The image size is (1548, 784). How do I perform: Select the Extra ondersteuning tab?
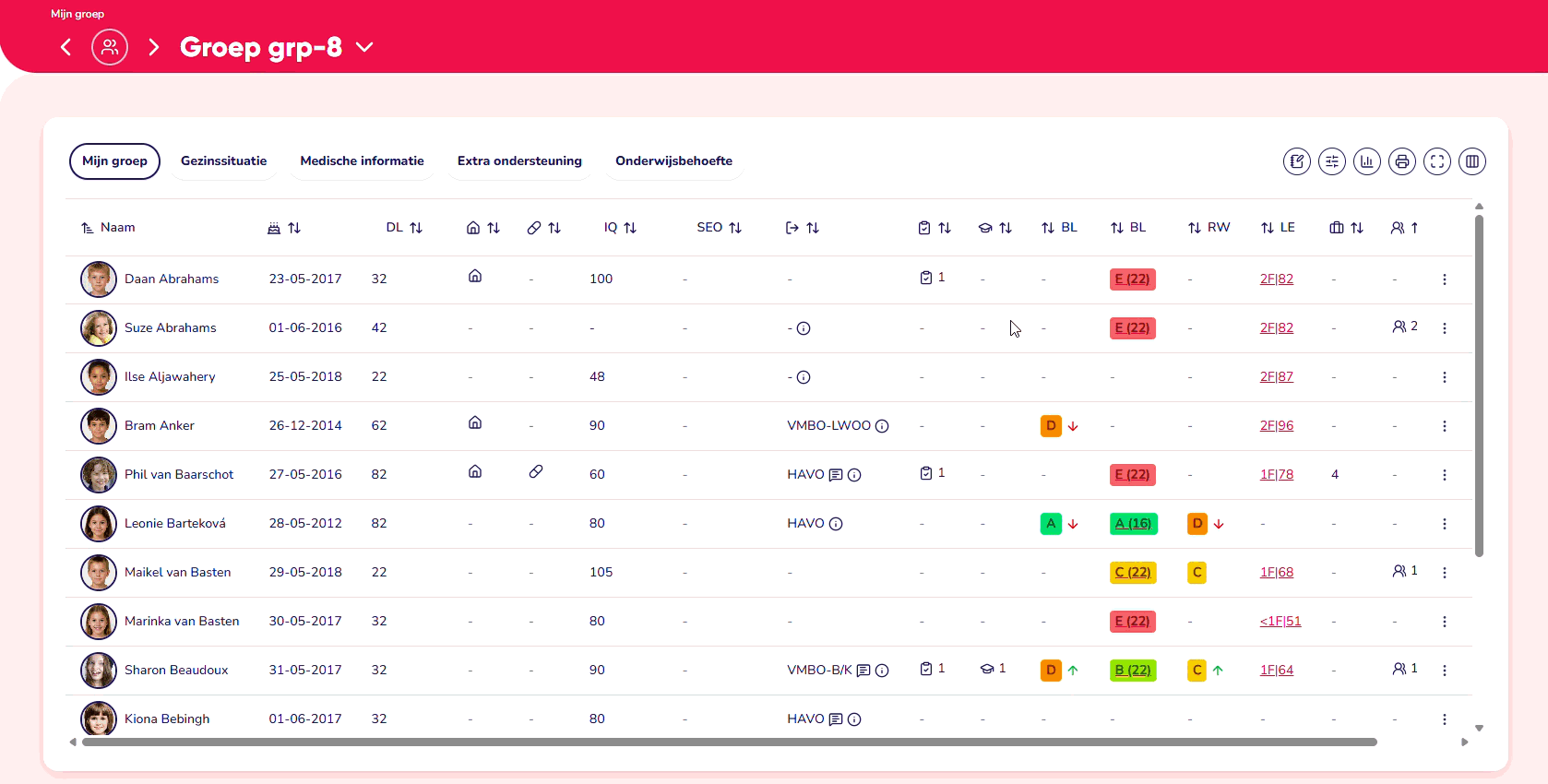pos(519,160)
